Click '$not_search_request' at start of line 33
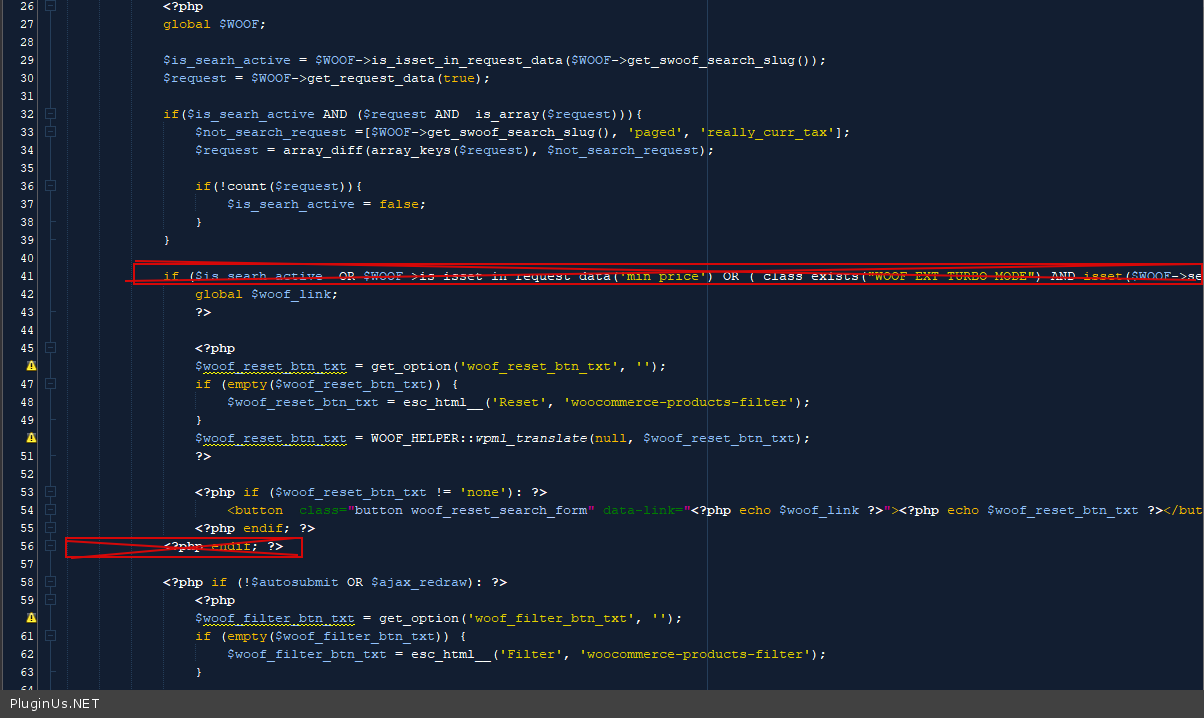1204x718 pixels. click(271, 132)
